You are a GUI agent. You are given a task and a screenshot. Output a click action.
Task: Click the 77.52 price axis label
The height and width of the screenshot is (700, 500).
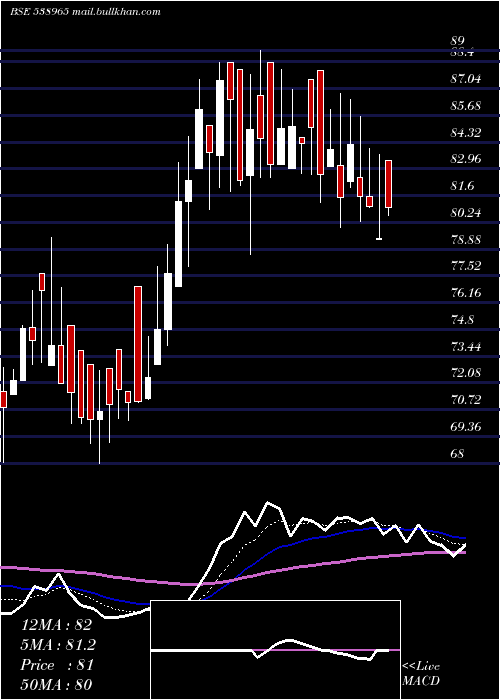(x=466, y=266)
